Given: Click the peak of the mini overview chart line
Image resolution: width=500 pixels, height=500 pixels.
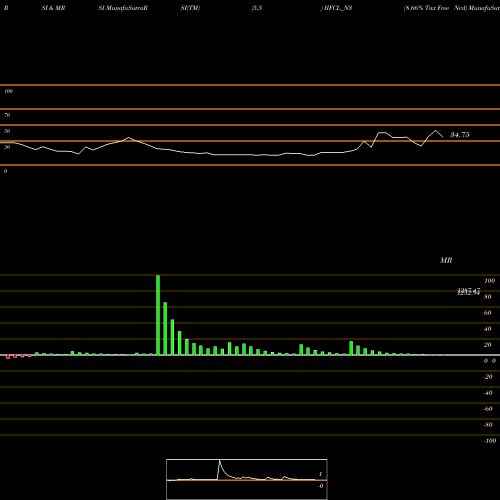Looking at the screenshot, I should tap(219, 461).
